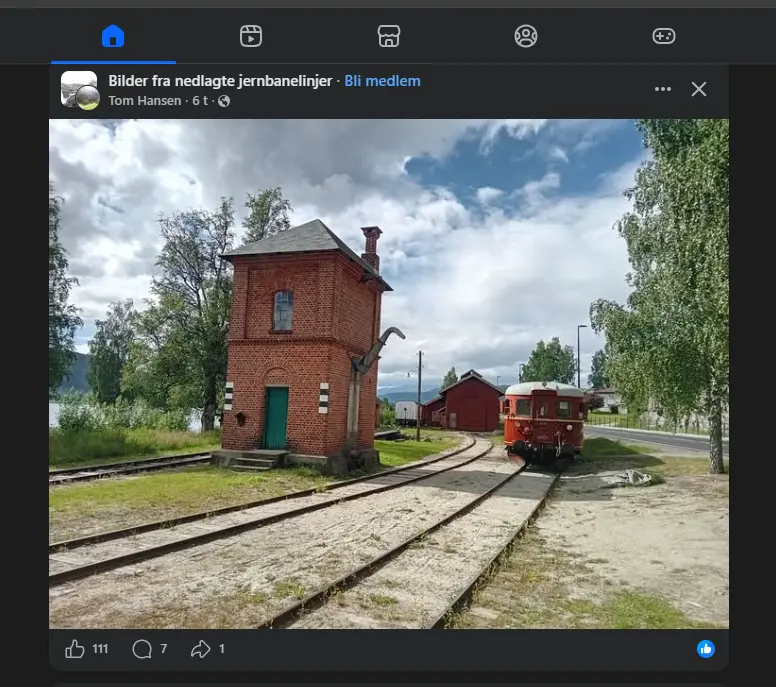Open comments with the speech bubble icon
The image size is (776, 687).
pyautogui.click(x=142, y=649)
